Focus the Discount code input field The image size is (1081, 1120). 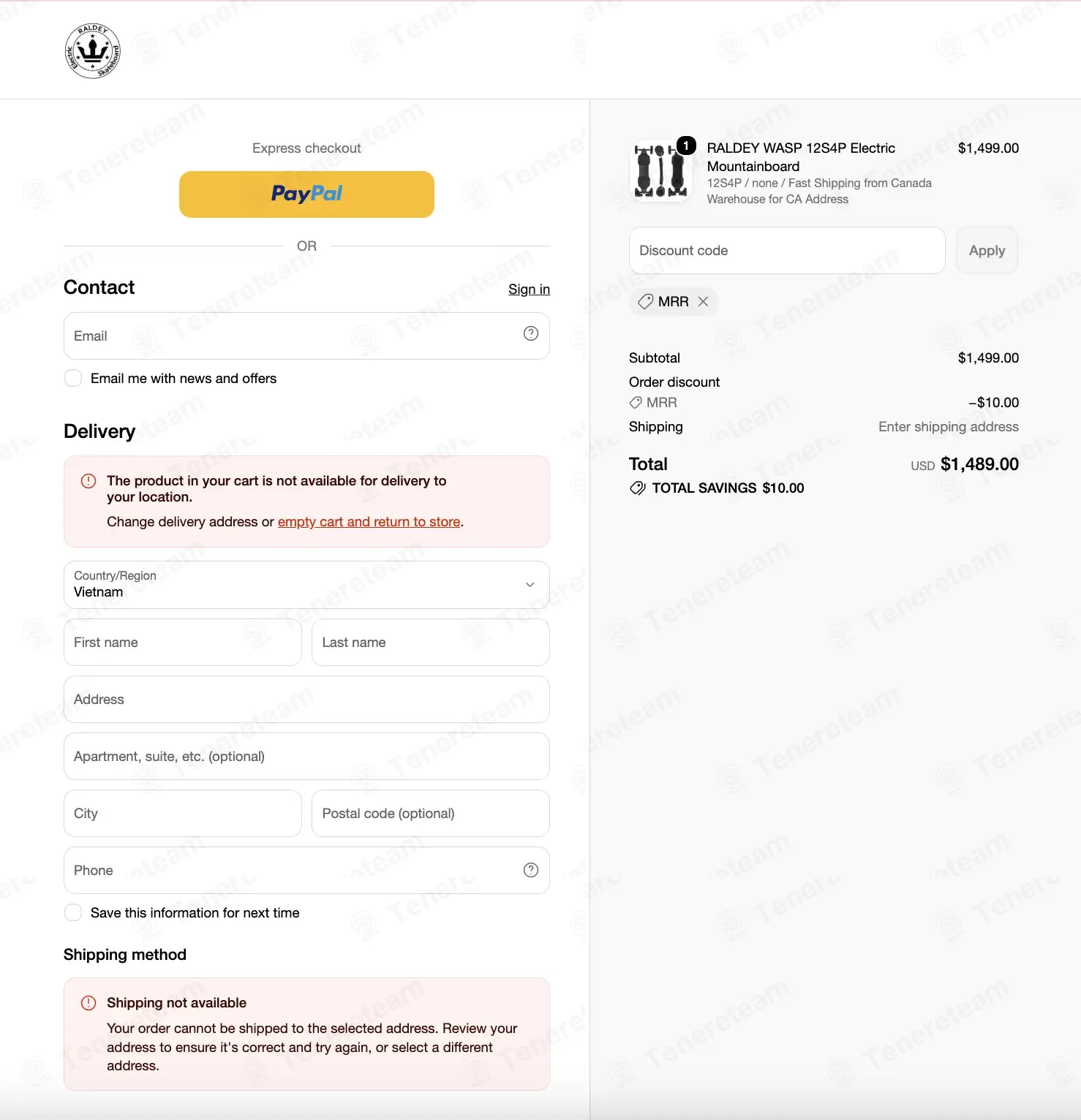787,251
